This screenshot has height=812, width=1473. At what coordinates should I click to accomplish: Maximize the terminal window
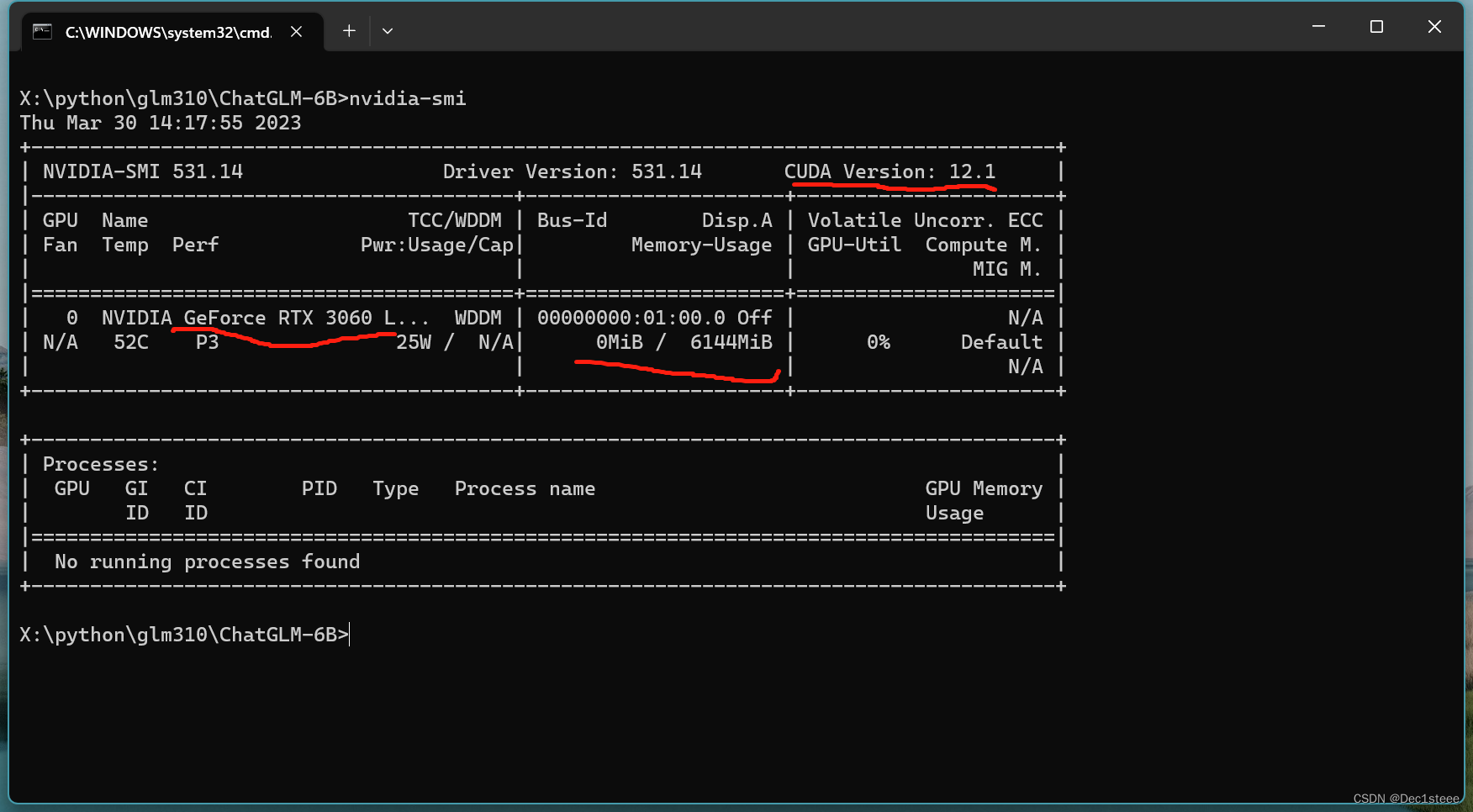pyautogui.click(x=1376, y=27)
